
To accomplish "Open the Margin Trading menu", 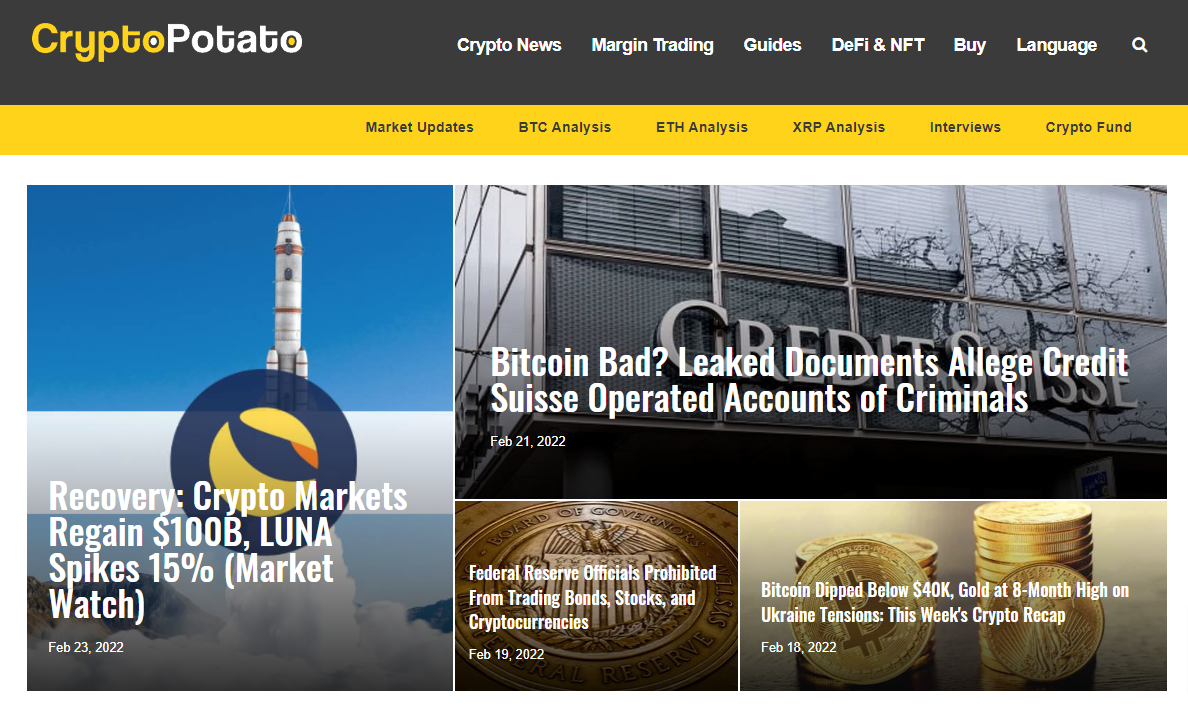I will (652, 45).
